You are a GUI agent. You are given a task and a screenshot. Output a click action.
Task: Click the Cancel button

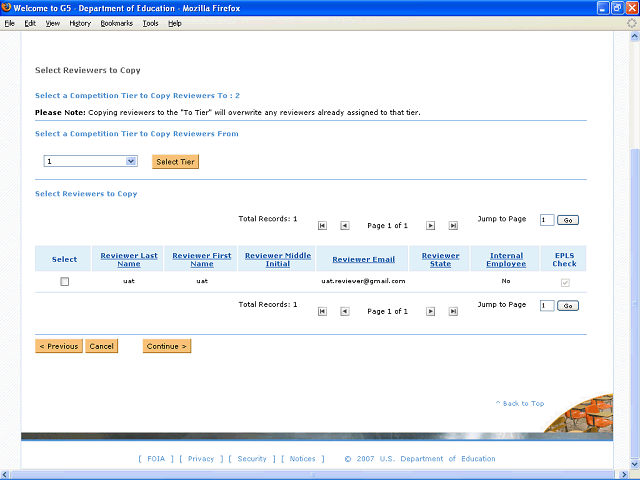pos(102,346)
